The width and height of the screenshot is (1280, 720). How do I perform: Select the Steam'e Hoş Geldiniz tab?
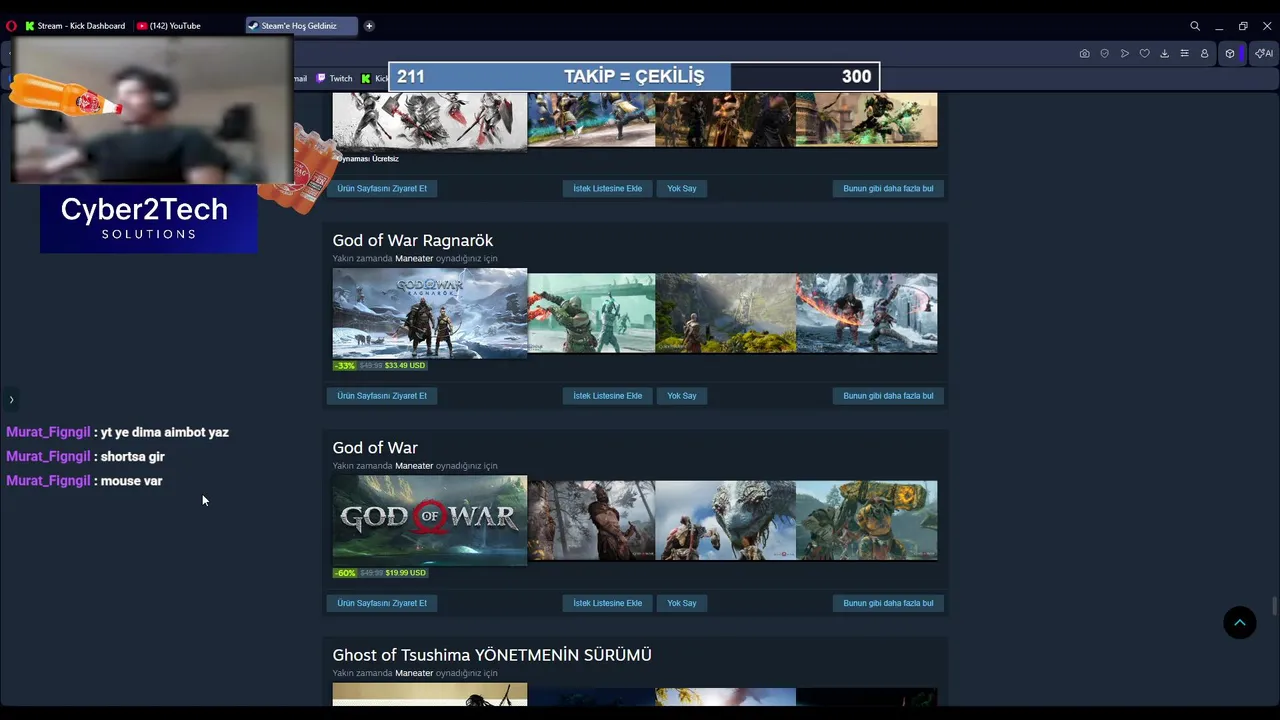301,26
